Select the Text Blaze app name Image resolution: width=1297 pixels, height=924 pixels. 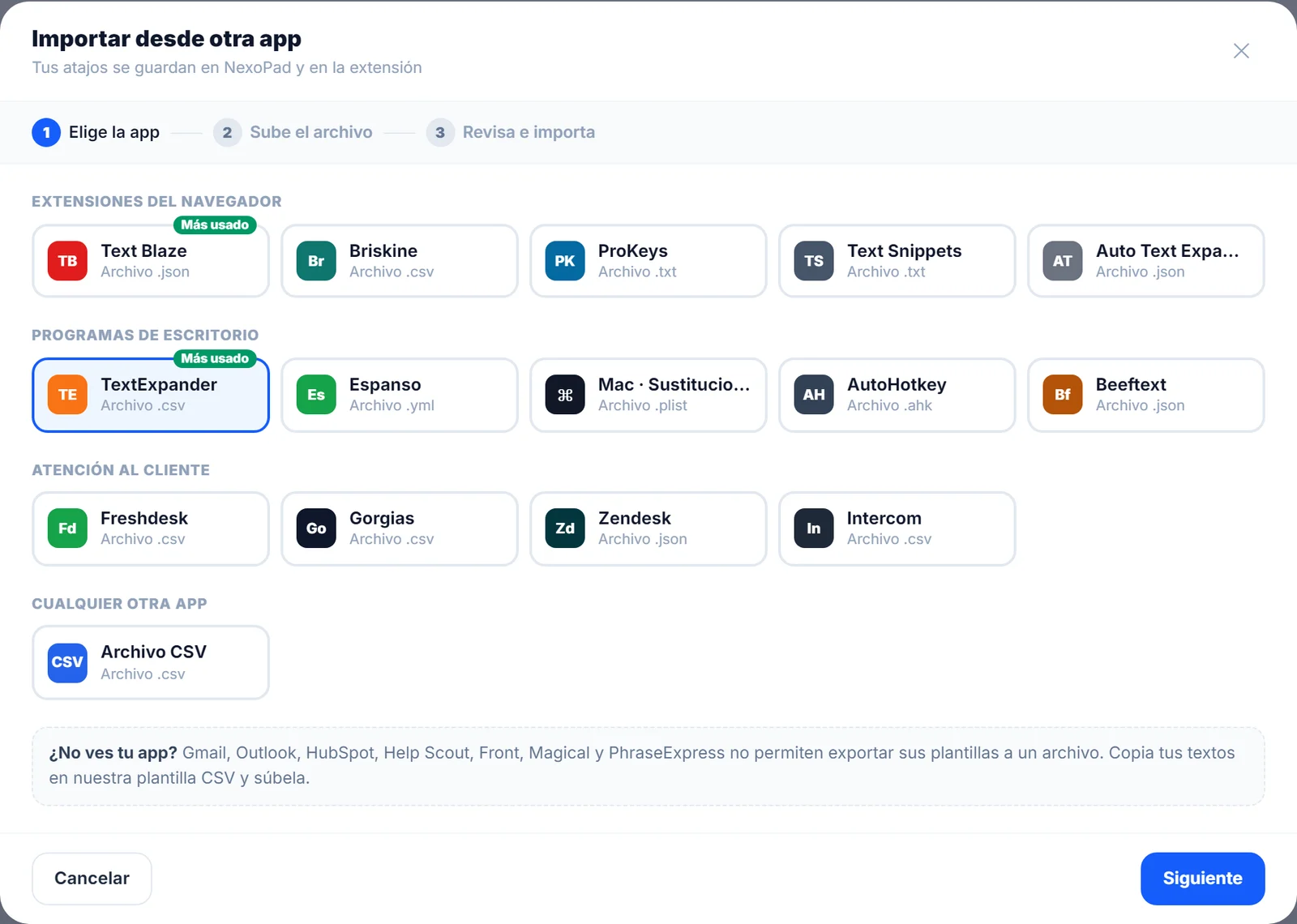(x=143, y=251)
